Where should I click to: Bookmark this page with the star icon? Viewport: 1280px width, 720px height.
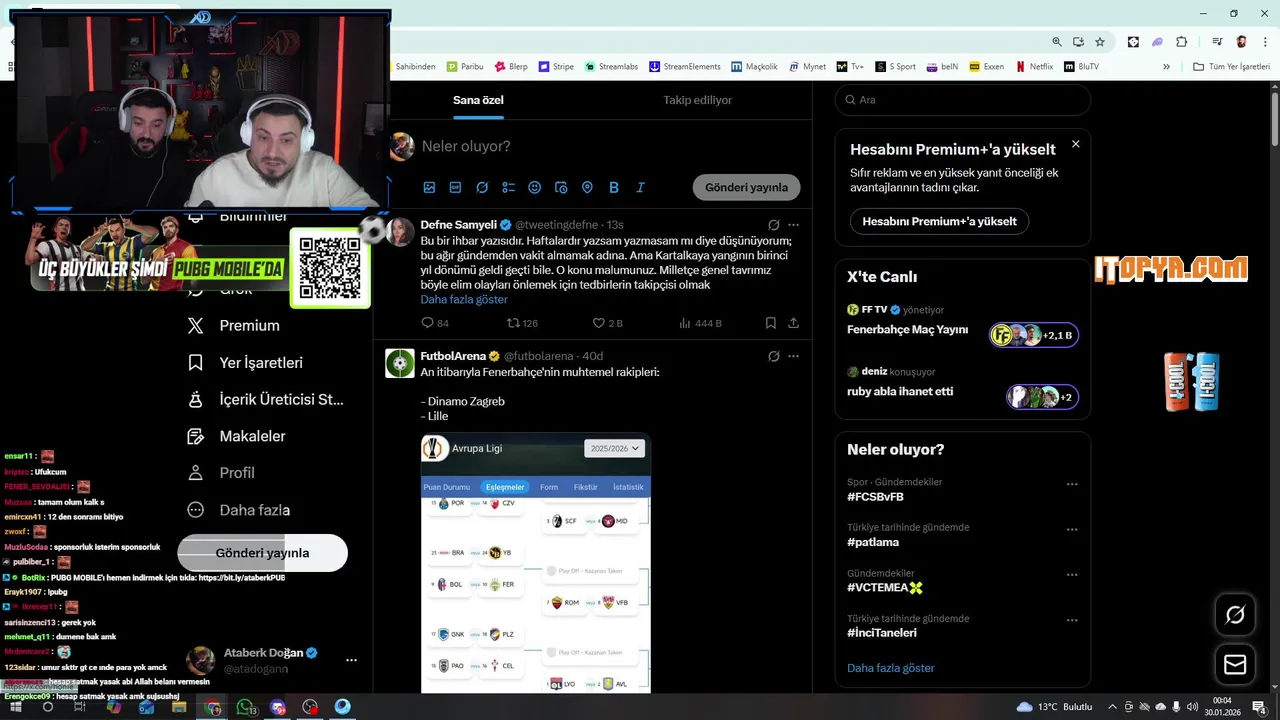coord(1100,42)
